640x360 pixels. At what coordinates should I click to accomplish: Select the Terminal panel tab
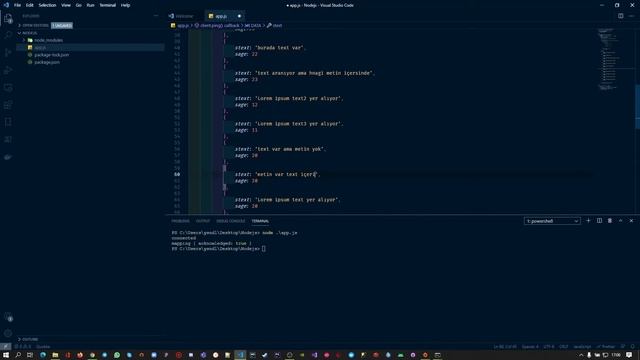(x=260, y=221)
